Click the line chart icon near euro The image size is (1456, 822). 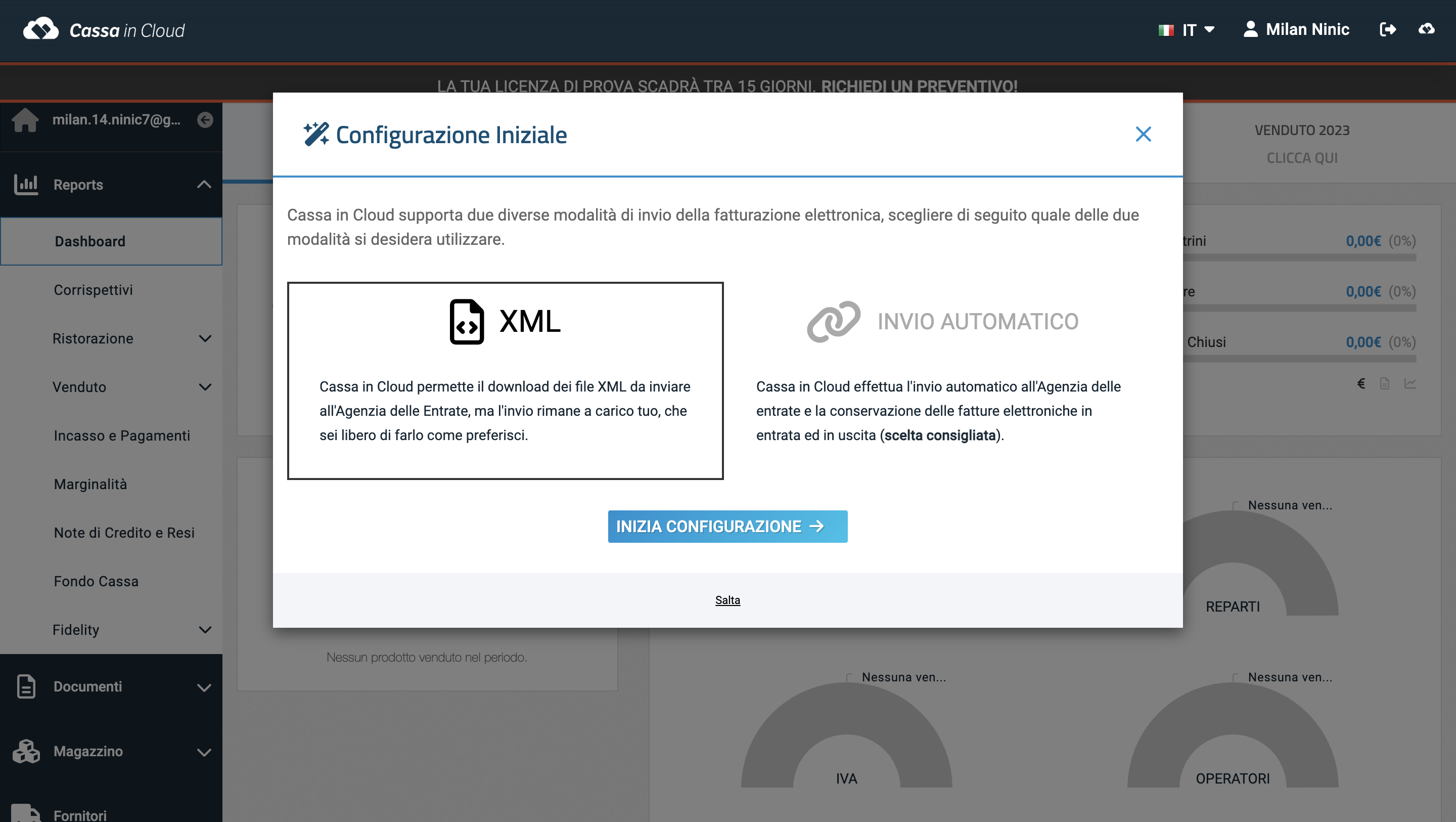(x=1409, y=383)
